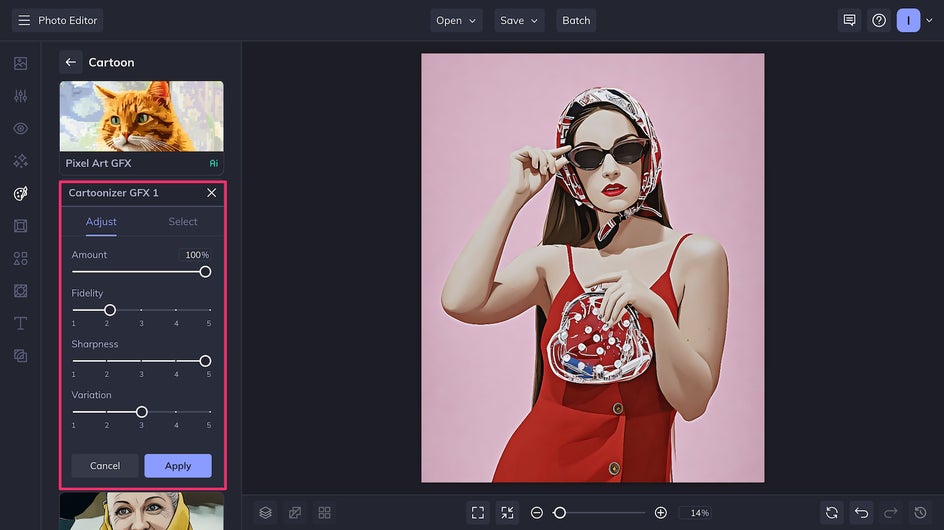Image resolution: width=944 pixels, height=530 pixels.
Task: Click the collapse-arrows icon beside fit to screen
Action: (x=508, y=513)
